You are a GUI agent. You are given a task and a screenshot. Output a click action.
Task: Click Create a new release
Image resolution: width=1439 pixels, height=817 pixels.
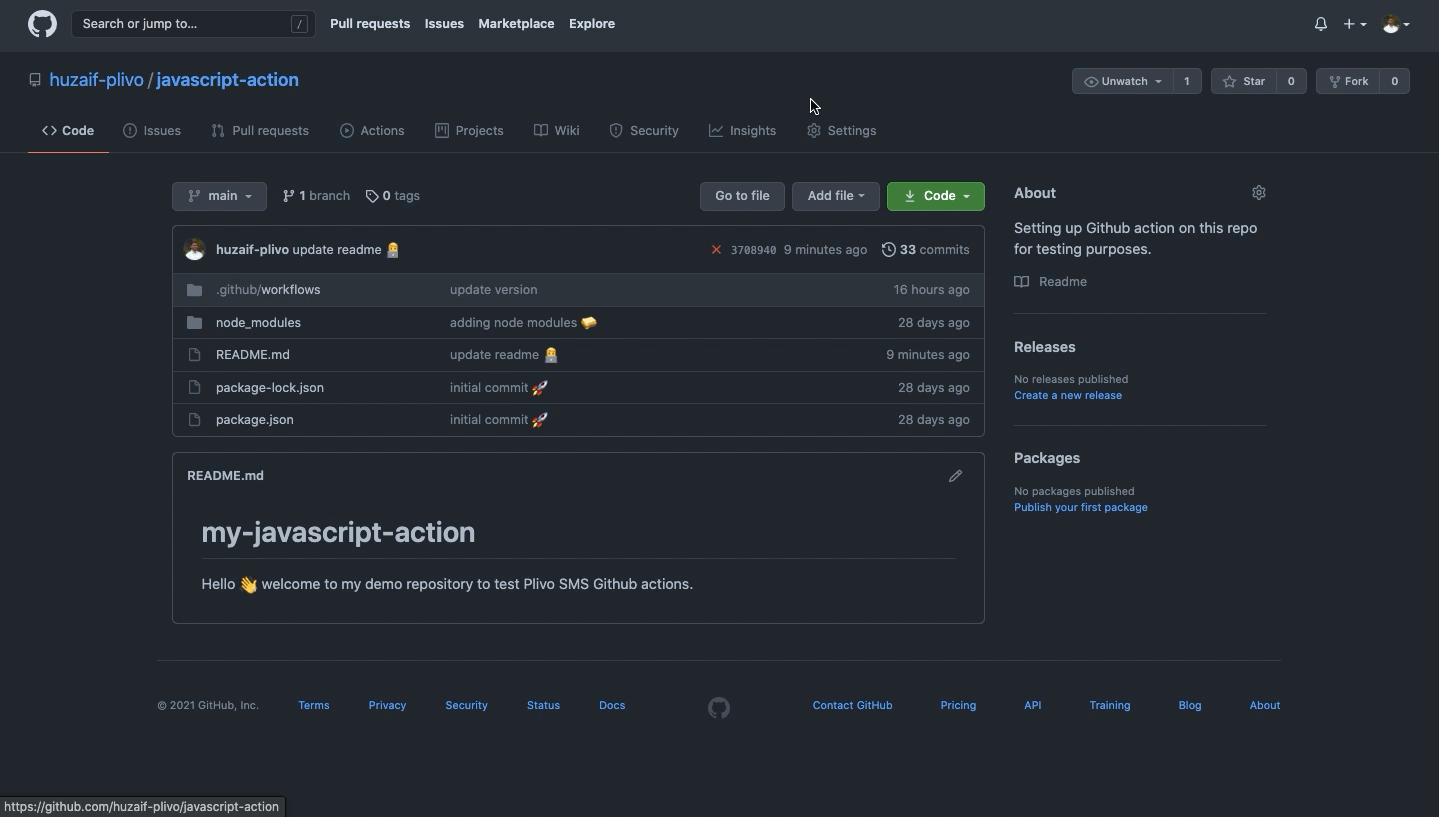click(1068, 396)
